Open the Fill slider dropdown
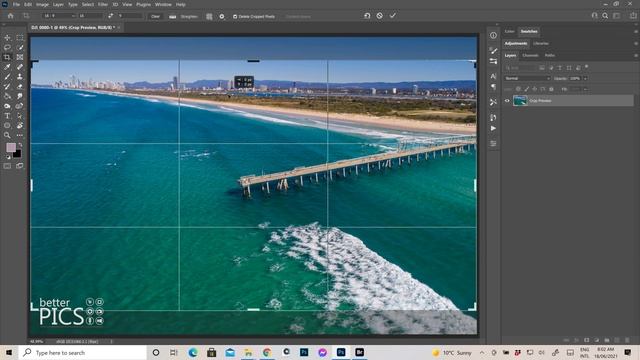Image resolution: width=640 pixels, height=360 pixels. [585, 89]
